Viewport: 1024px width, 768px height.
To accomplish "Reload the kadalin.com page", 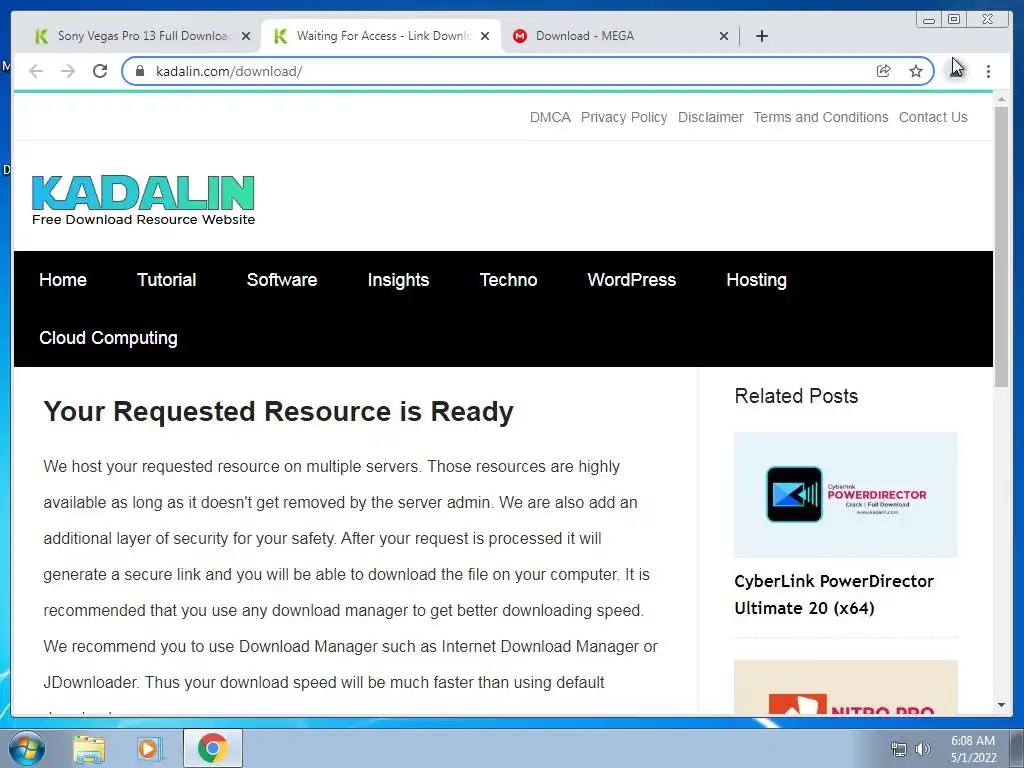I will 100,71.
